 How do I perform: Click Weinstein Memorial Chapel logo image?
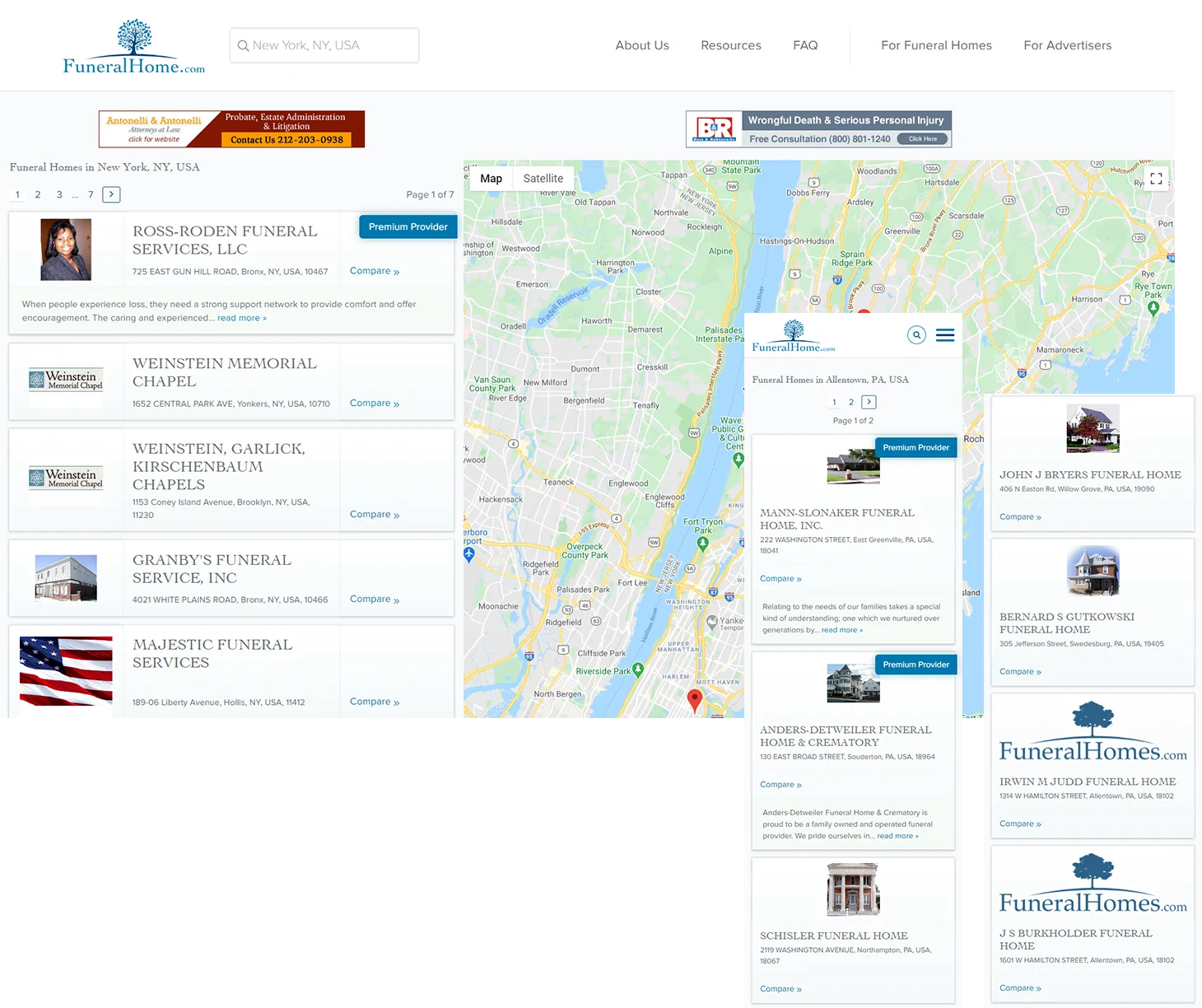pyautogui.click(x=66, y=380)
